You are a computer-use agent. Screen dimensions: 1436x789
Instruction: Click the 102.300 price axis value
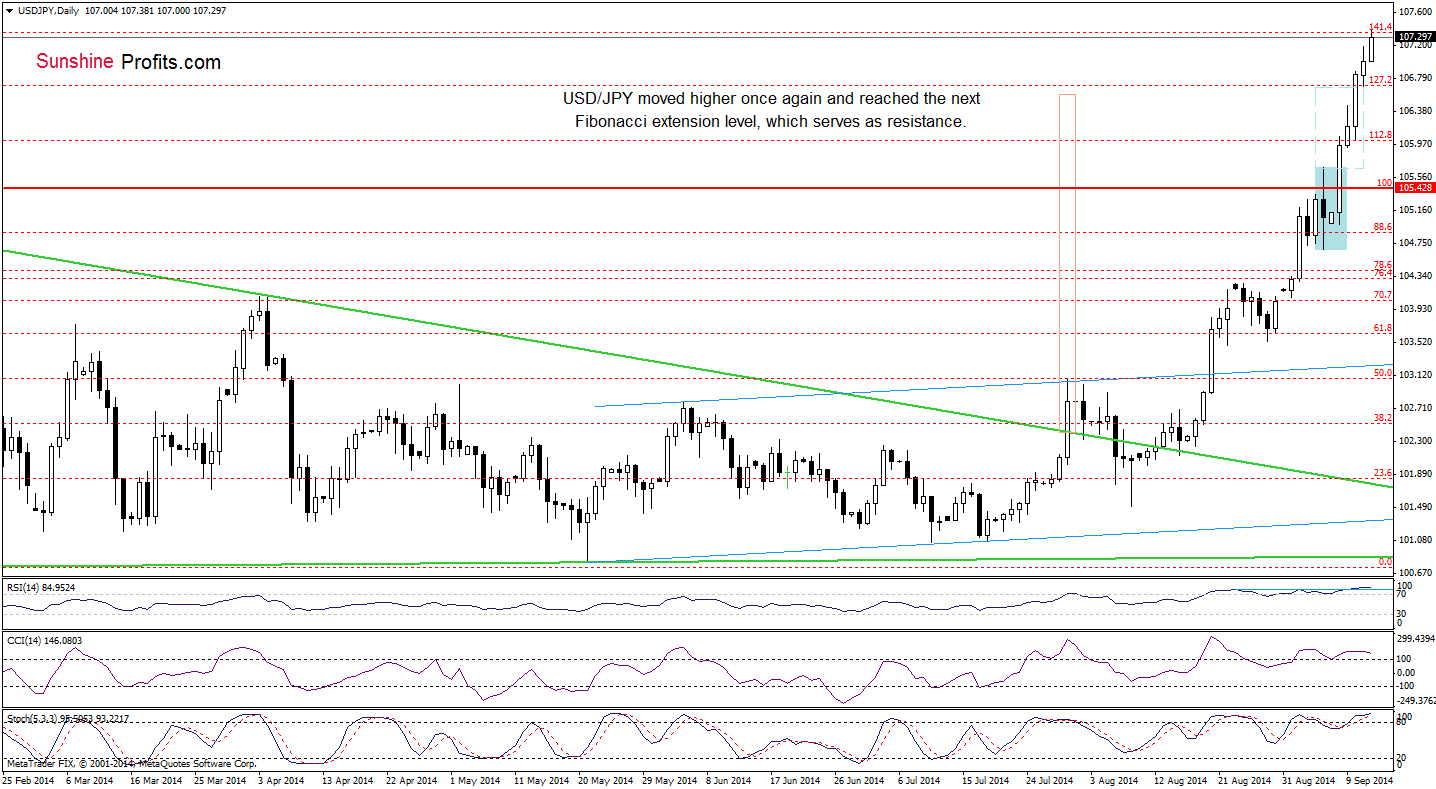[x=1416, y=440]
